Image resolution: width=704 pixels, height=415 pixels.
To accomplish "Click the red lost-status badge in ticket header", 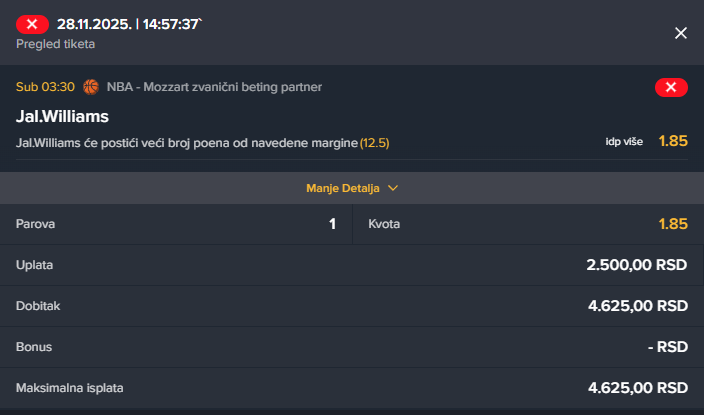I will pos(33,23).
